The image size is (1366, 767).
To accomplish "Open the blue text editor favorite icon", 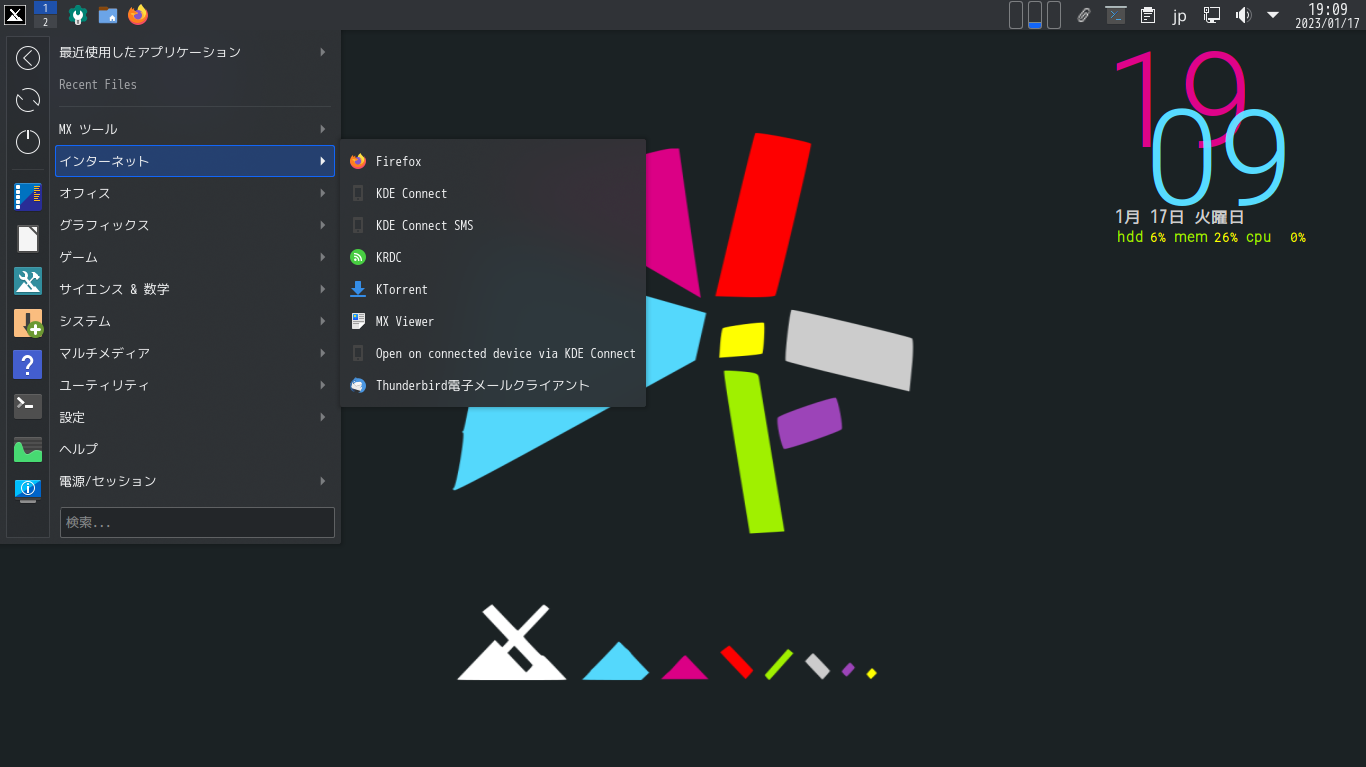I will point(28,197).
